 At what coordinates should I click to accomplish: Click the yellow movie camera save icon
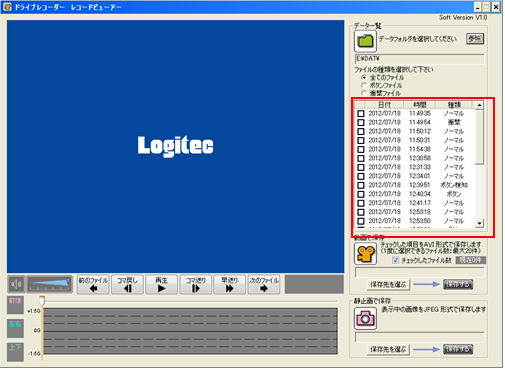pyautogui.click(x=365, y=254)
